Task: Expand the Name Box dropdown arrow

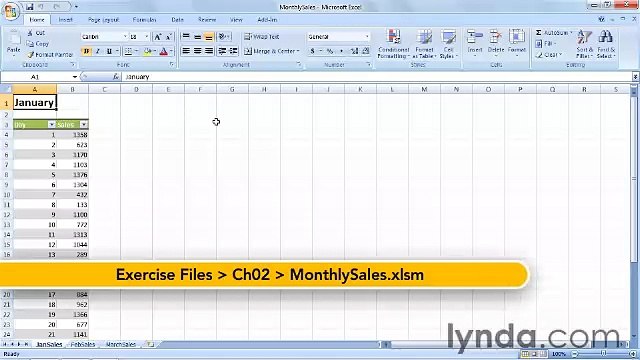Action: [x=75, y=77]
